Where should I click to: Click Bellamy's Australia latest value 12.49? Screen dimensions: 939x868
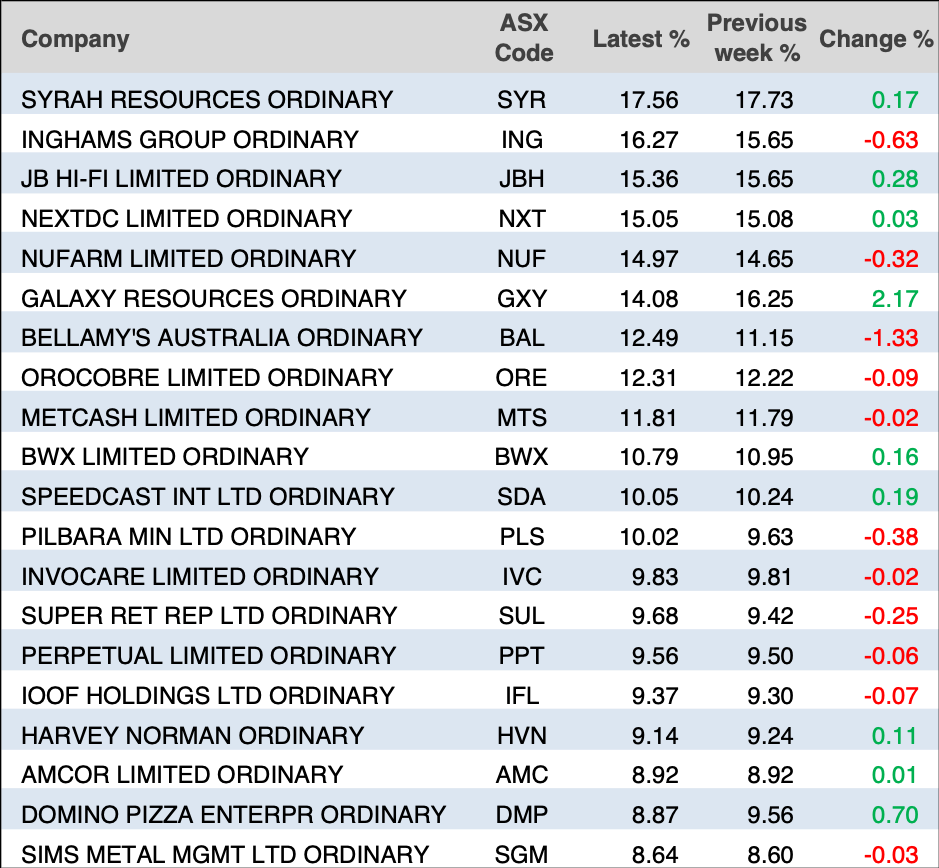point(649,338)
